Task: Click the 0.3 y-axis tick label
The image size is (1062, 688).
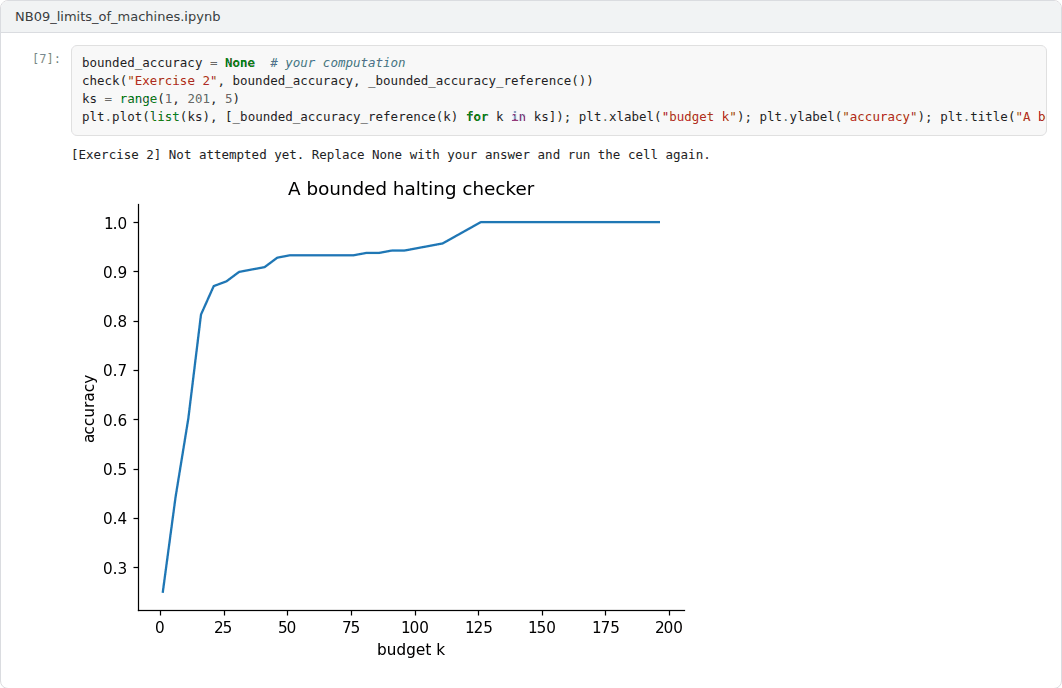Action: (115, 568)
